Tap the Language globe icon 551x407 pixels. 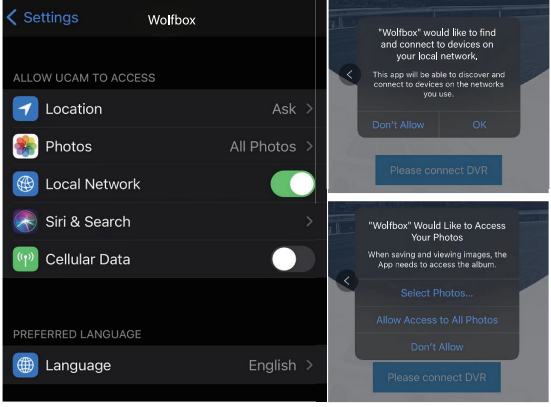[25, 365]
